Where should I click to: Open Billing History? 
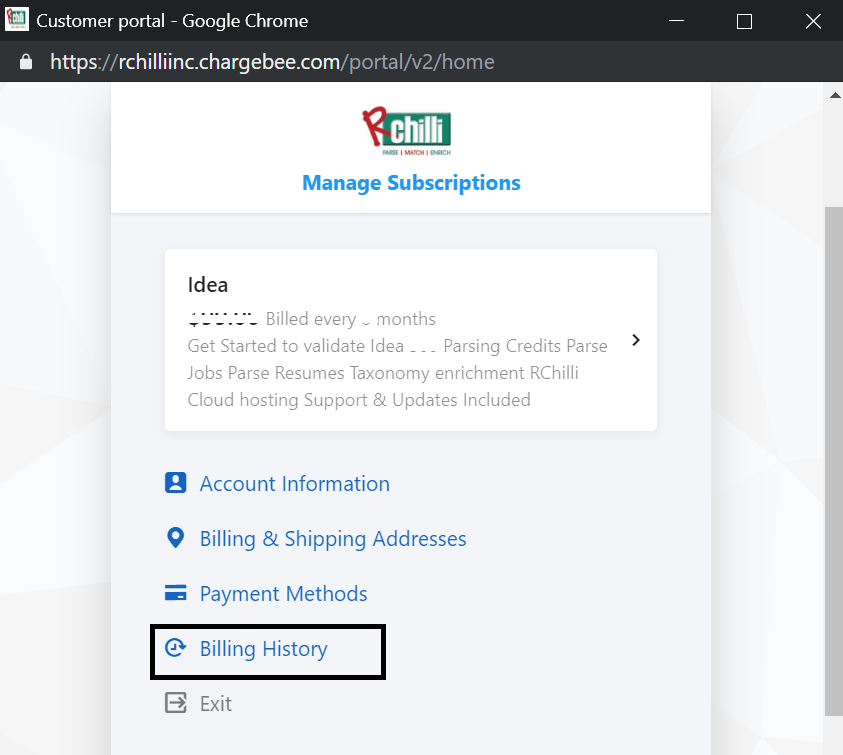point(263,649)
